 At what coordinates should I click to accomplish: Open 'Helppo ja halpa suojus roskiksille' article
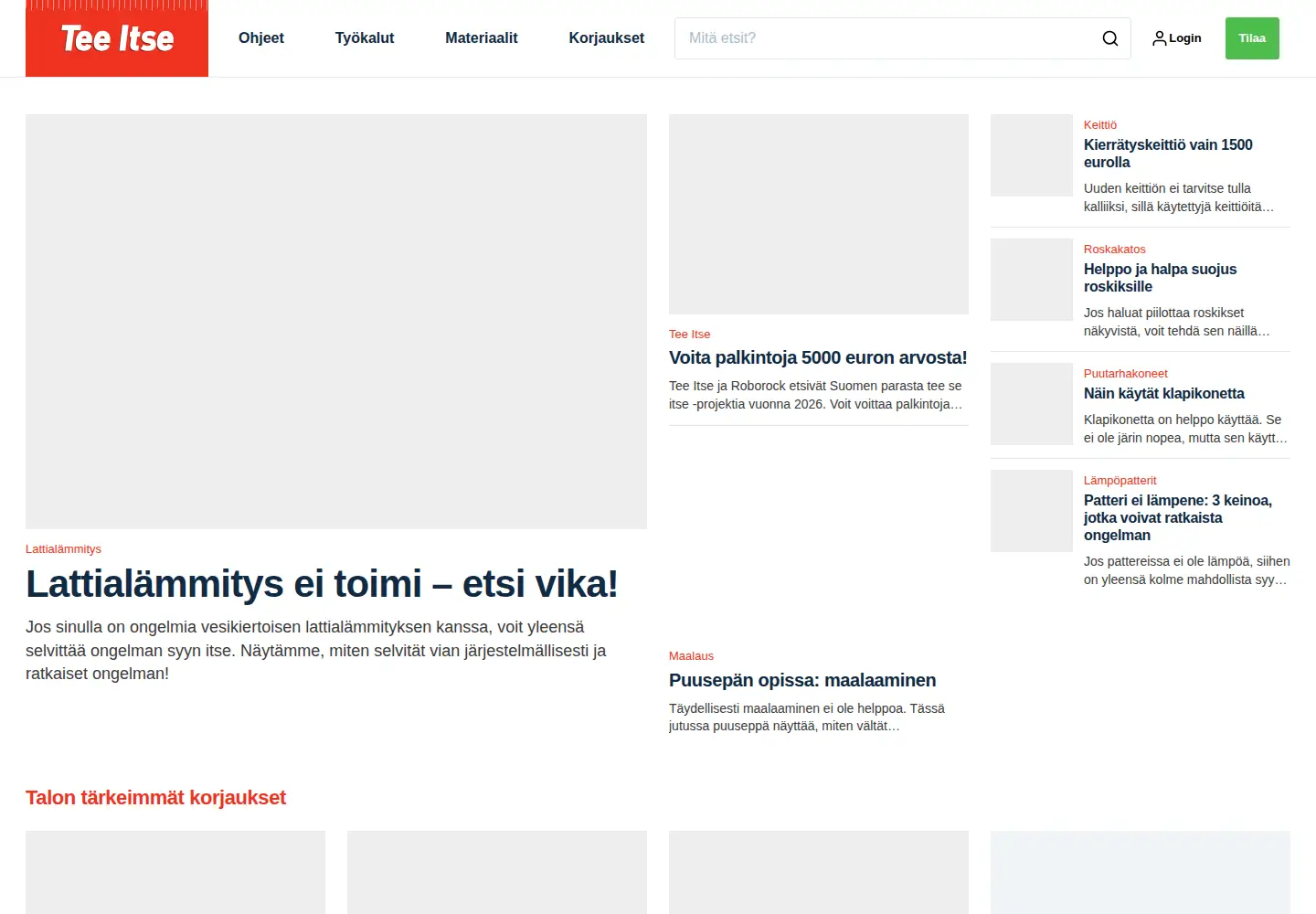click(x=1160, y=278)
